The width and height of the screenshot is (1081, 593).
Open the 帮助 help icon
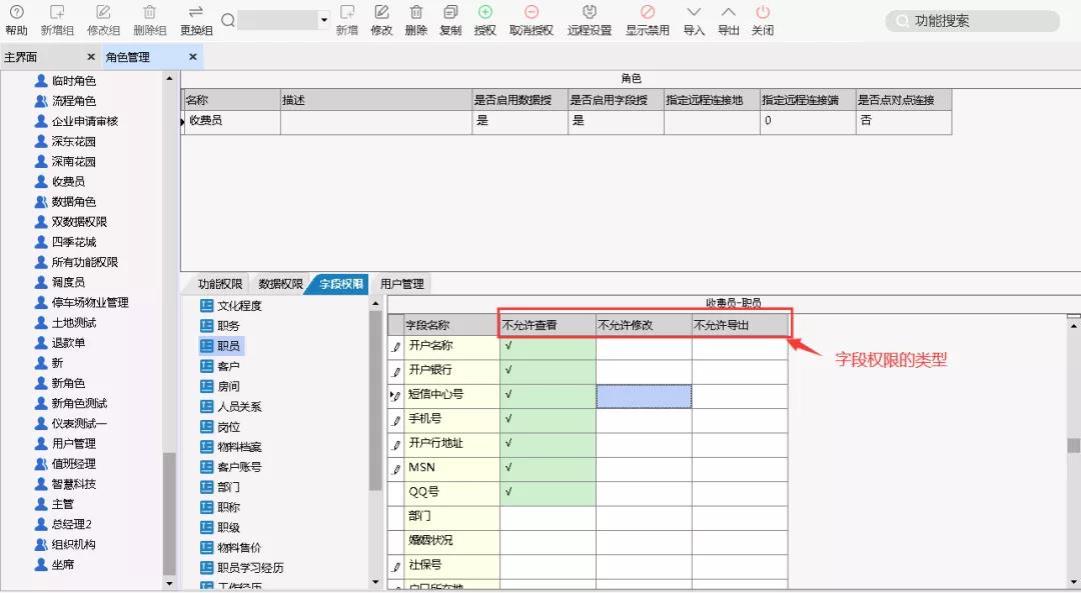coord(16,12)
